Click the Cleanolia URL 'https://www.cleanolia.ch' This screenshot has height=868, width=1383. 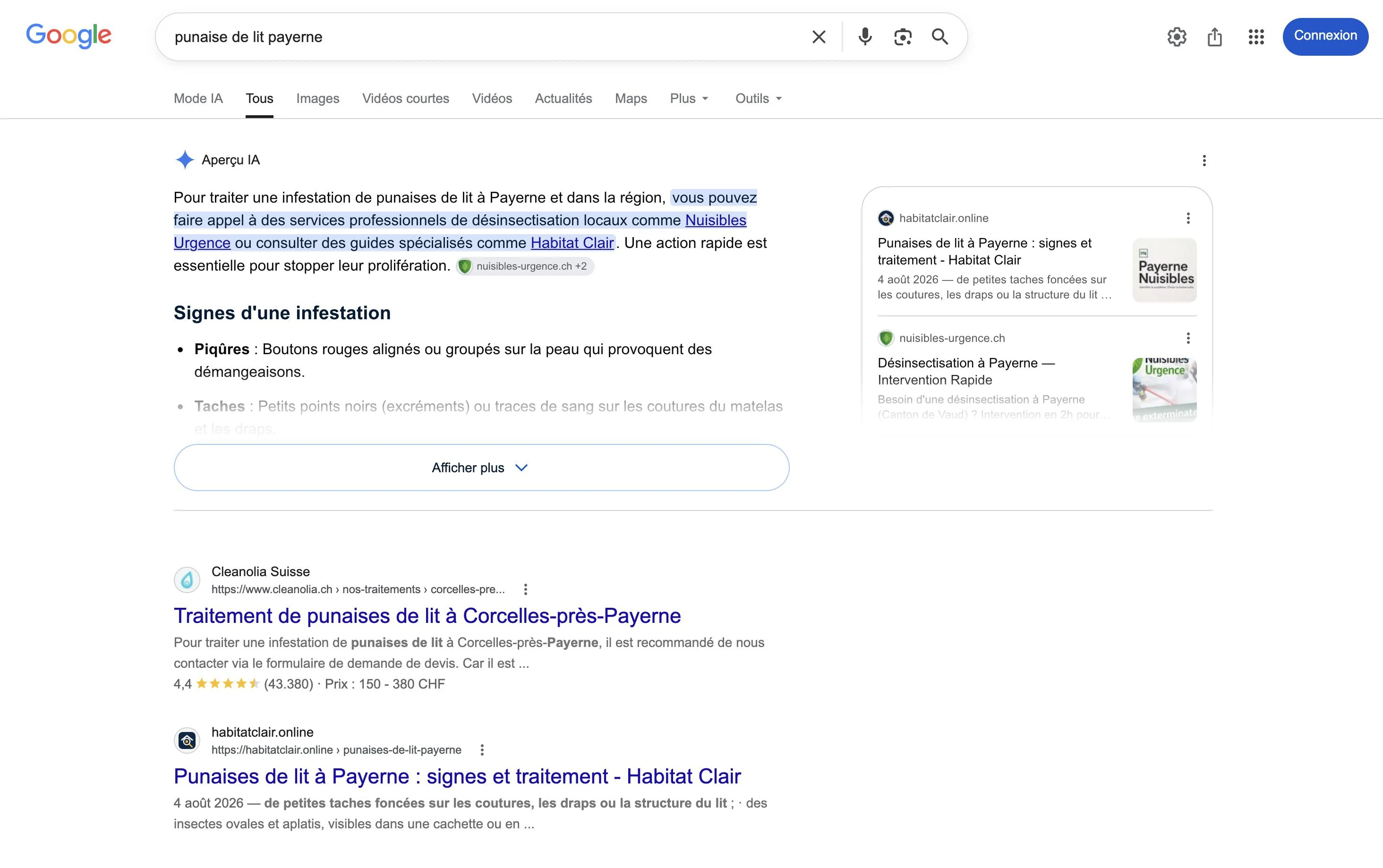[272, 589]
